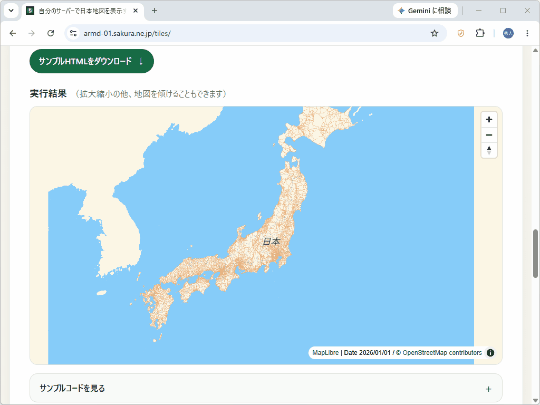Open the Extensions puzzle icon
This screenshot has height=405, width=540.
coord(480,33)
